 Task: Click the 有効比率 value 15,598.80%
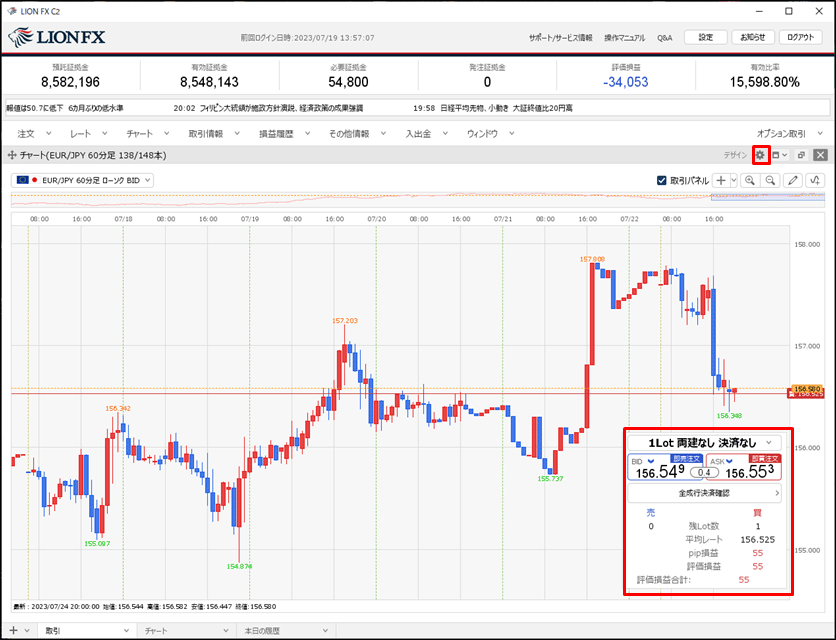[765, 82]
